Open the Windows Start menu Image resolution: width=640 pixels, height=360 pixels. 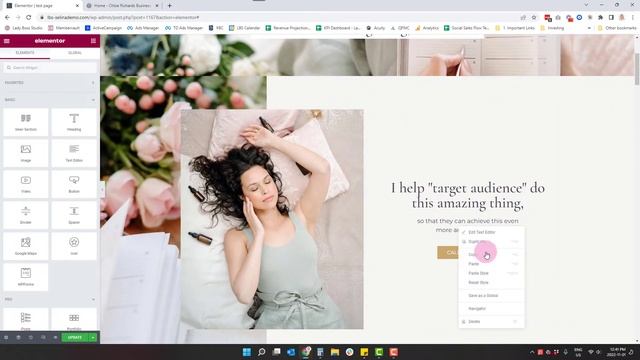[x=247, y=352]
